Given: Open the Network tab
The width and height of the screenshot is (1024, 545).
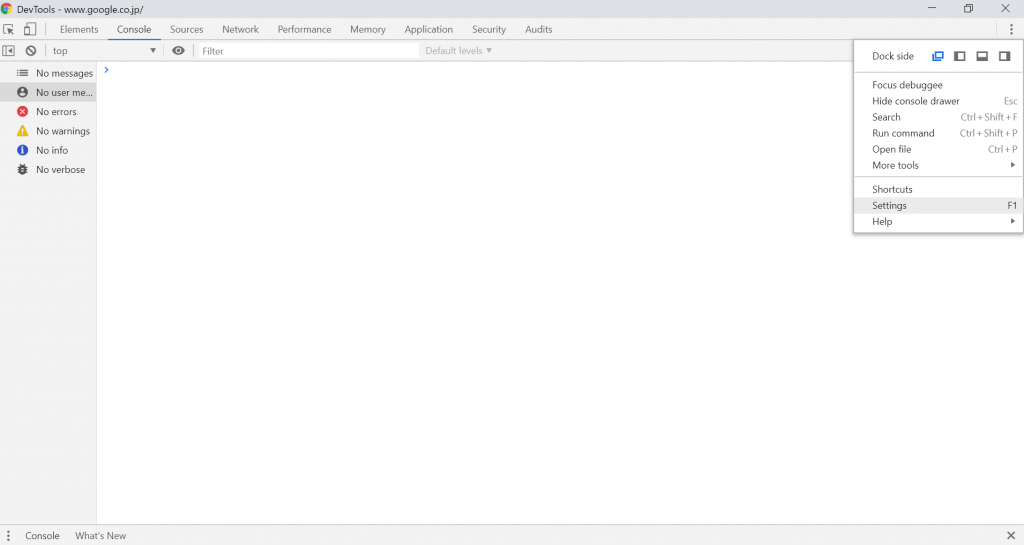Looking at the screenshot, I should [x=240, y=29].
